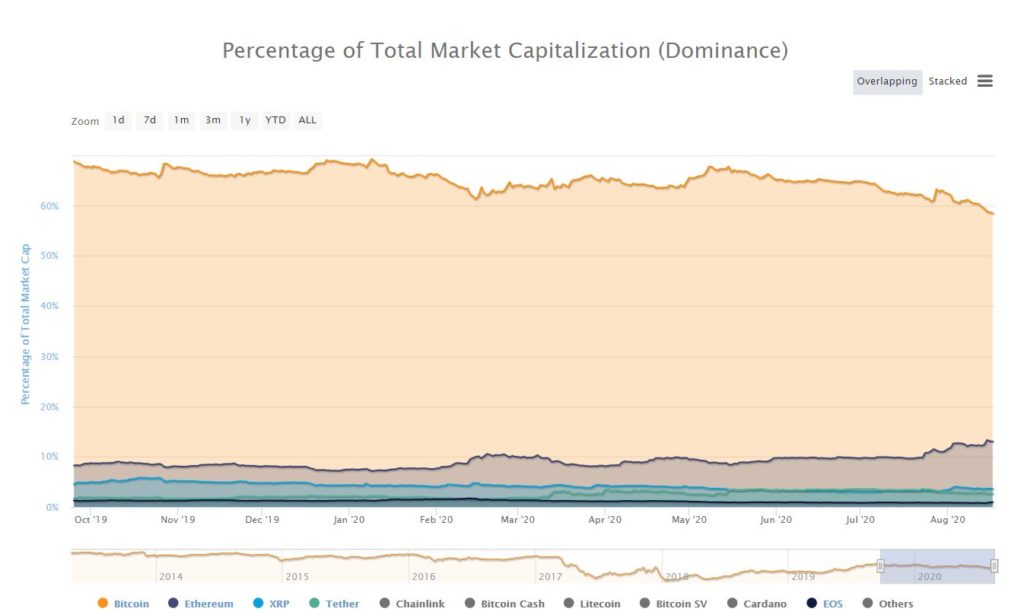Image resolution: width=1024 pixels, height=615 pixels.
Task: Open the chart hamburger menu icon
Action: point(985,81)
